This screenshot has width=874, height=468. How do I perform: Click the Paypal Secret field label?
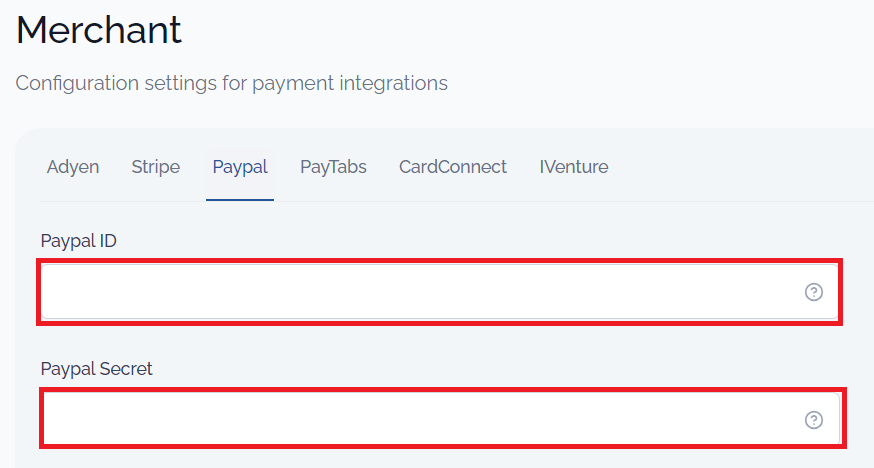tap(96, 369)
